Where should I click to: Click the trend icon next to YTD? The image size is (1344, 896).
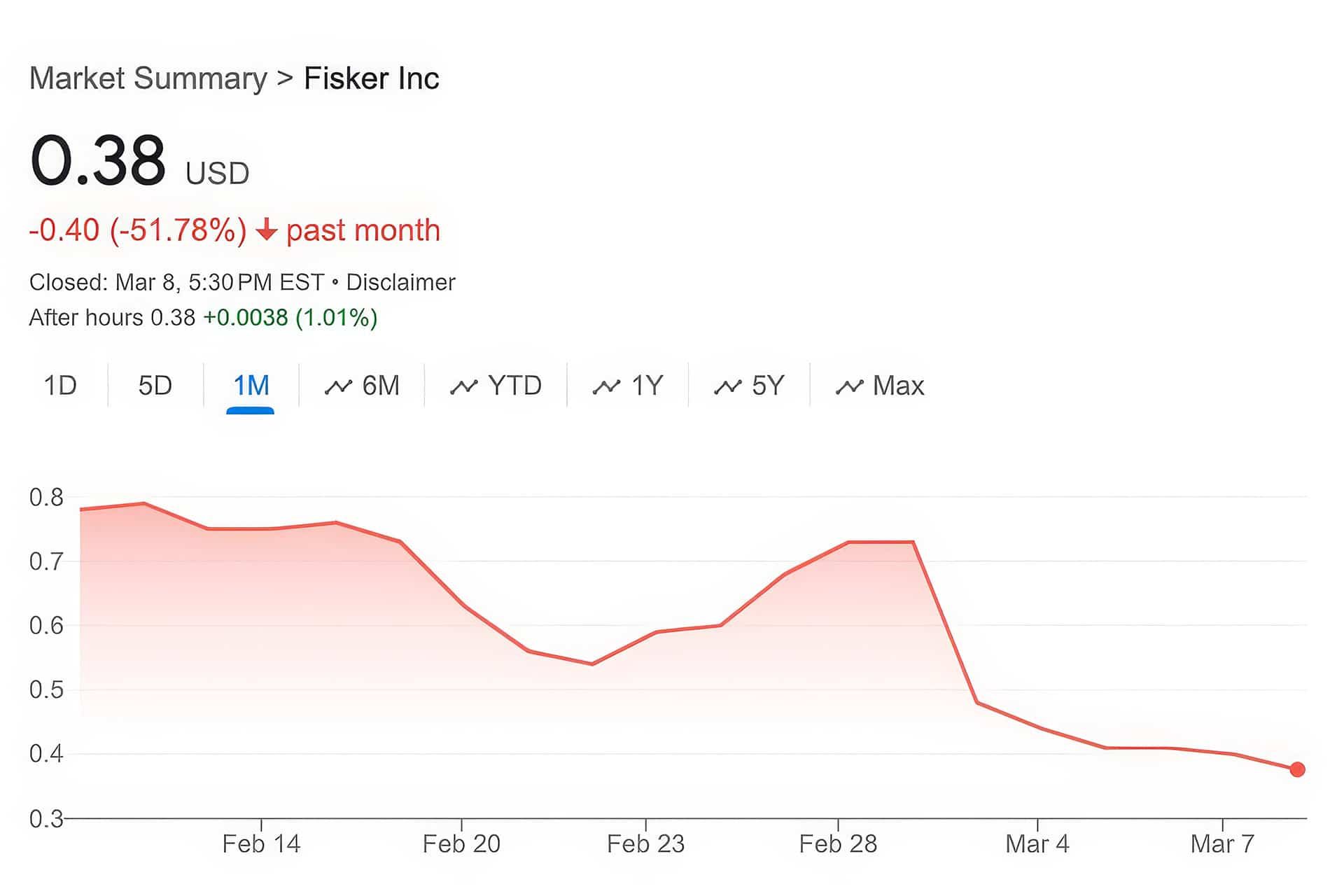click(463, 386)
